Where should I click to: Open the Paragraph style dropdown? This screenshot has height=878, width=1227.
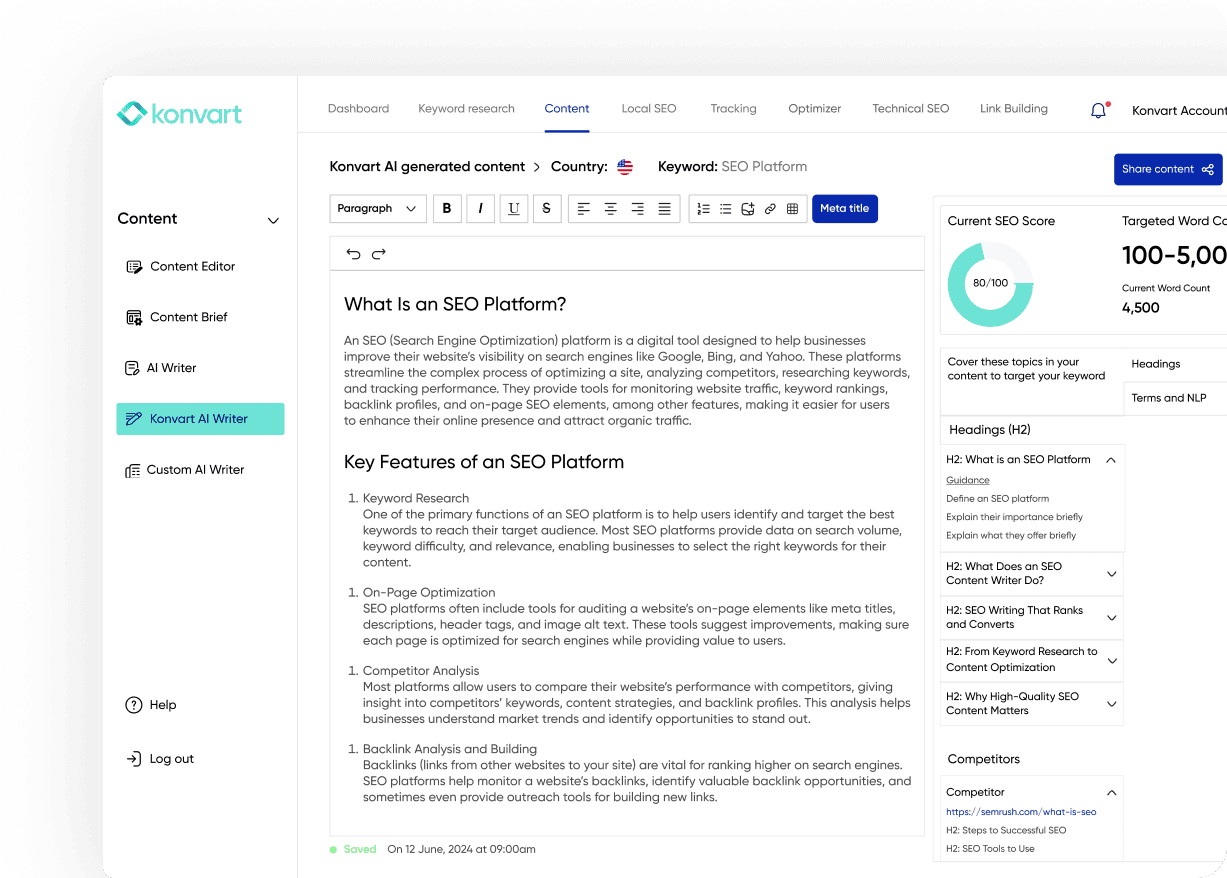(x=377, y=208)
